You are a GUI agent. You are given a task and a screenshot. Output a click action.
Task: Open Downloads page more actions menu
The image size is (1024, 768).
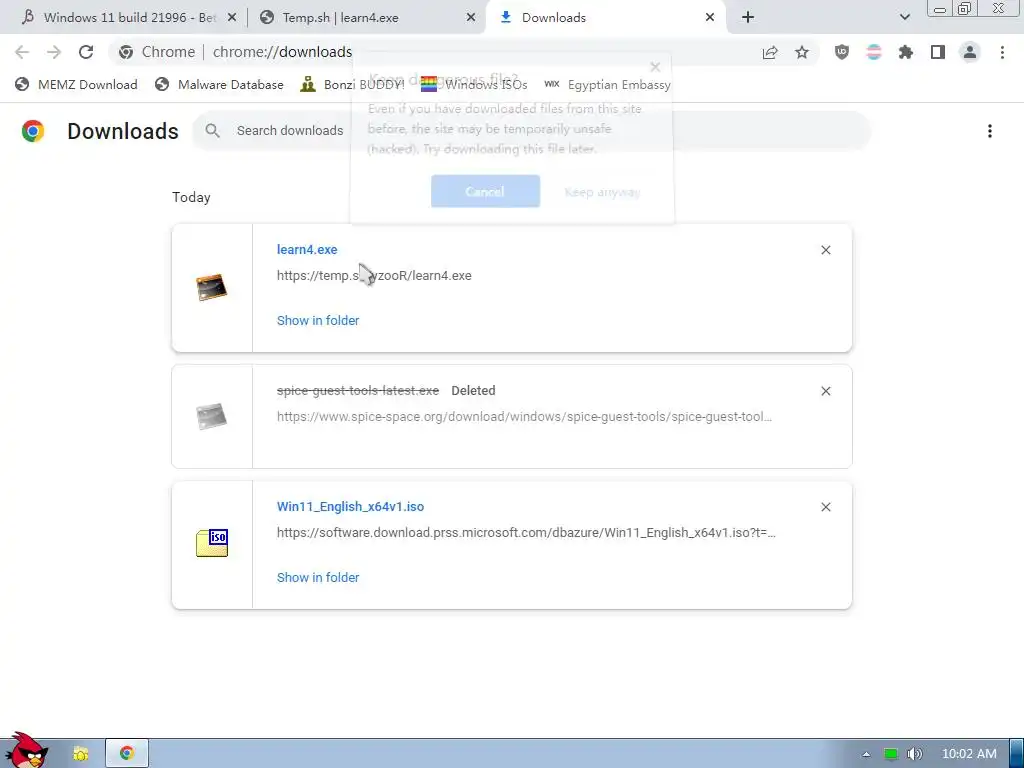click(990, 131)
